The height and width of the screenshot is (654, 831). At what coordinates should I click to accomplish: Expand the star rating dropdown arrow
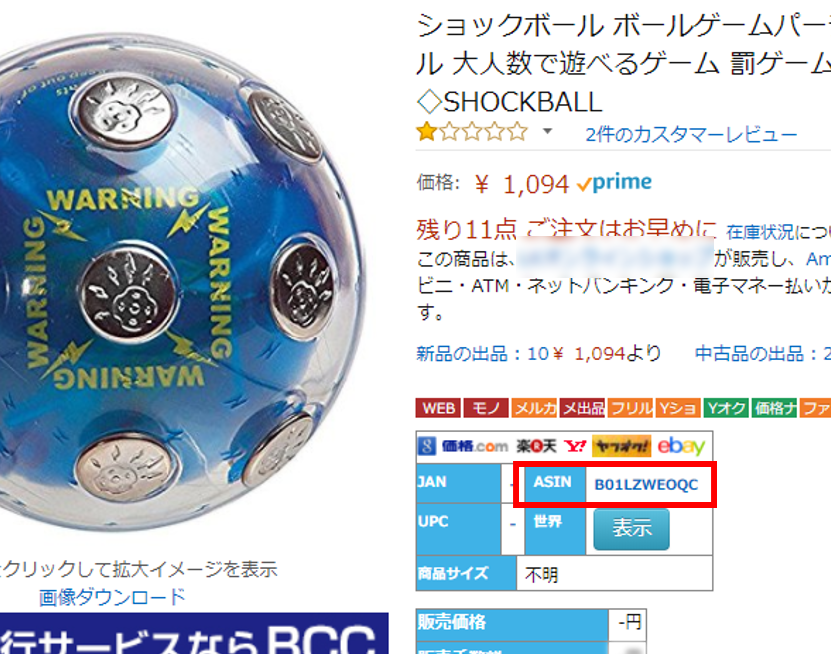click(547, 131)
